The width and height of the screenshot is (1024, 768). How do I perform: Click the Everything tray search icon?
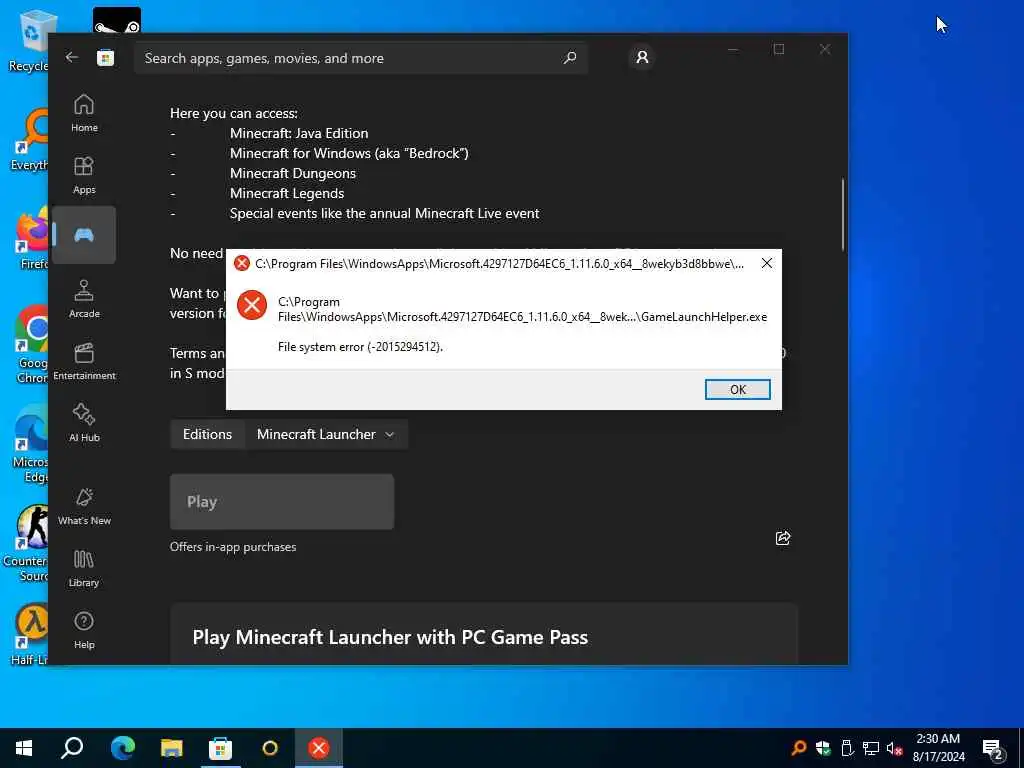point(799,748)
